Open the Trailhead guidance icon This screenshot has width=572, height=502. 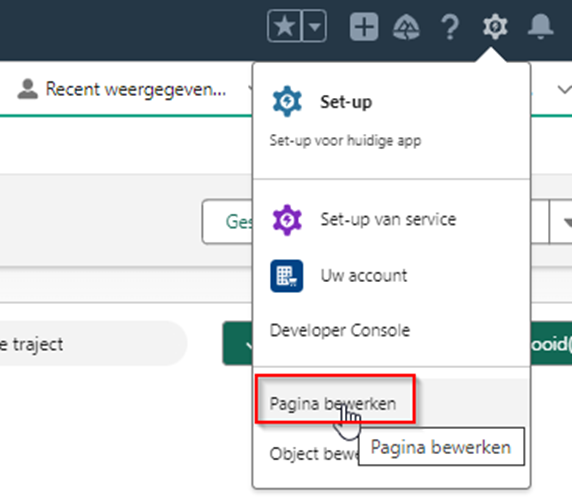[x=406, y=27]
